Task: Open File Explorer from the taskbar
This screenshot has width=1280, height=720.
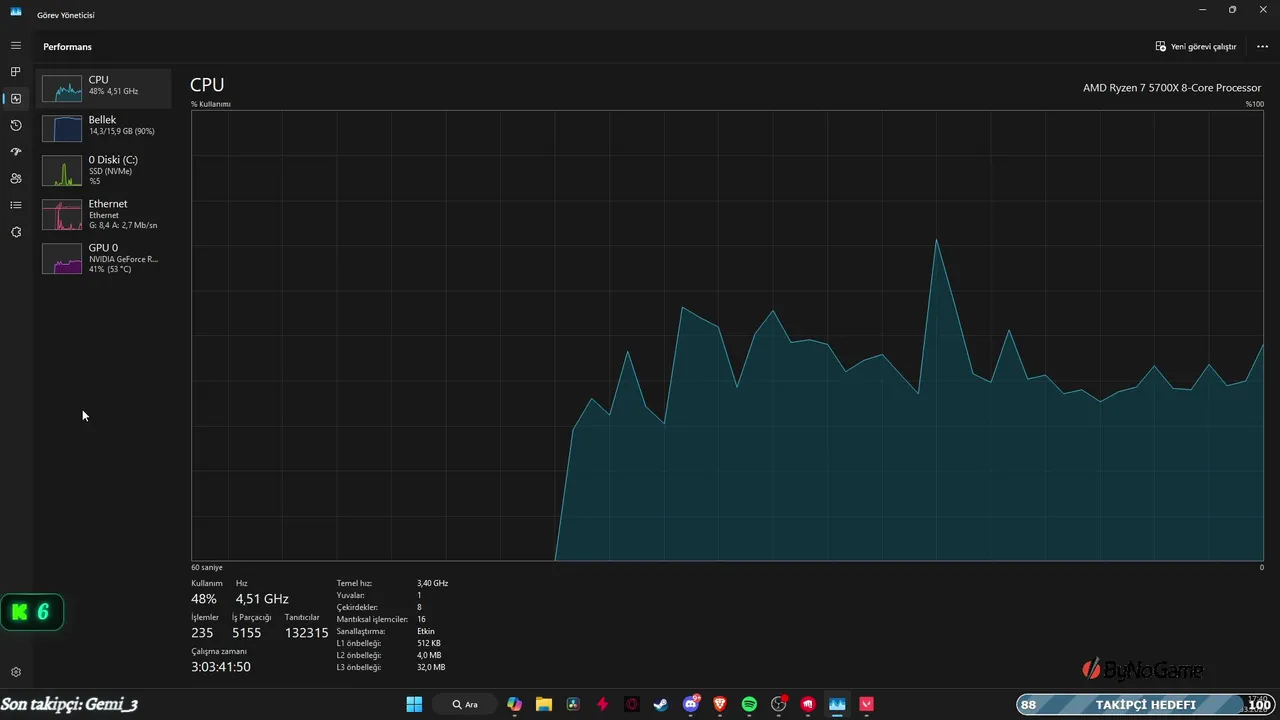Action: tap(543, 704)
